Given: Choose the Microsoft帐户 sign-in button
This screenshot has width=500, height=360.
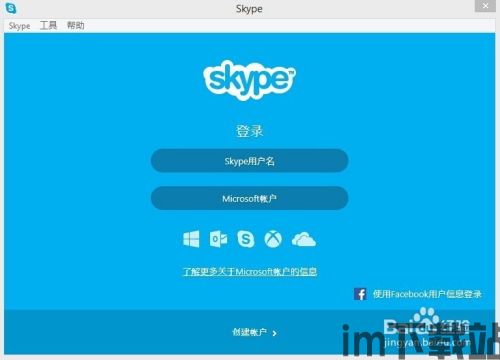Looking at the screenshot, I should (x=250, y=199).
